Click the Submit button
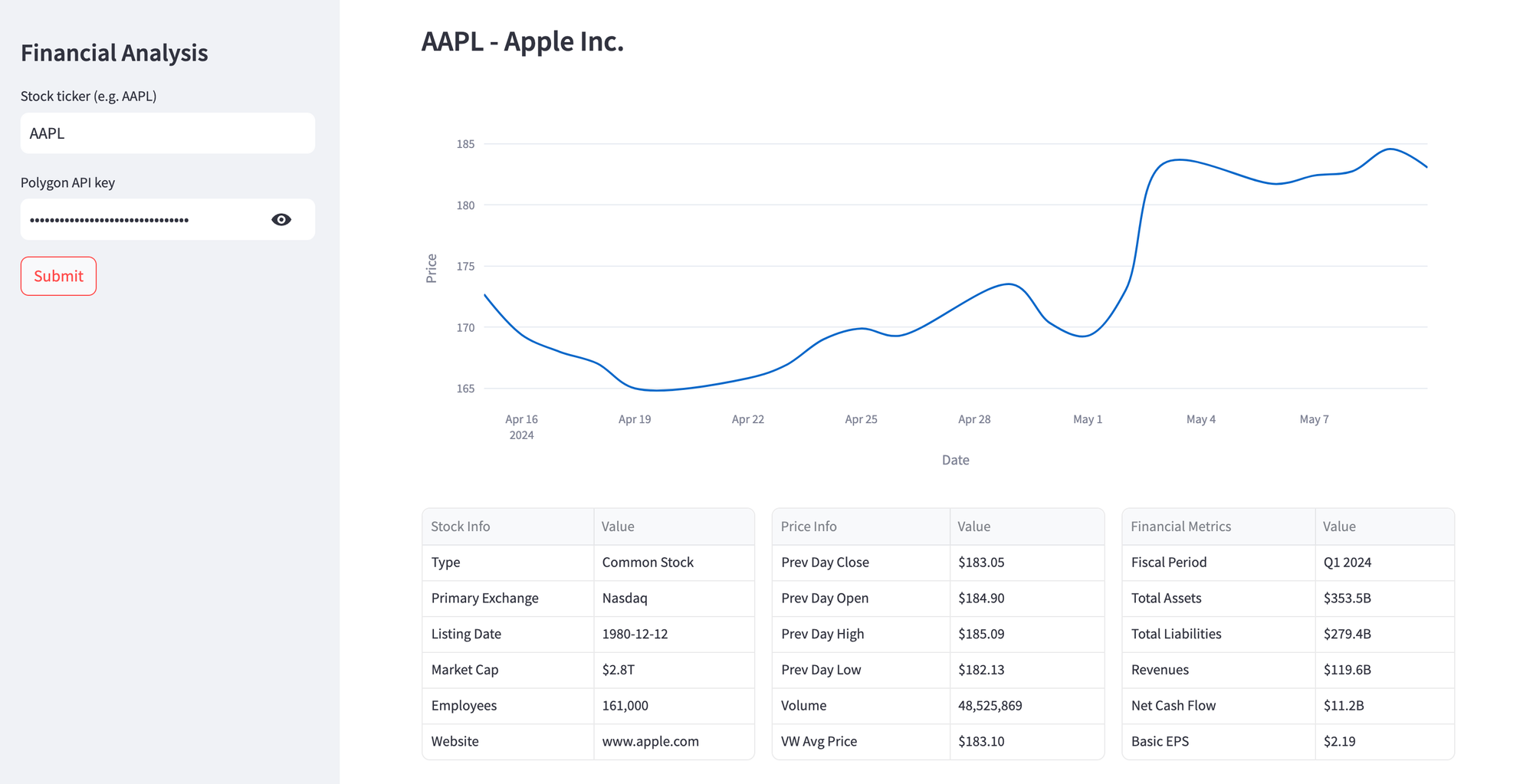 pyautogui.click(x=58, y=276)
